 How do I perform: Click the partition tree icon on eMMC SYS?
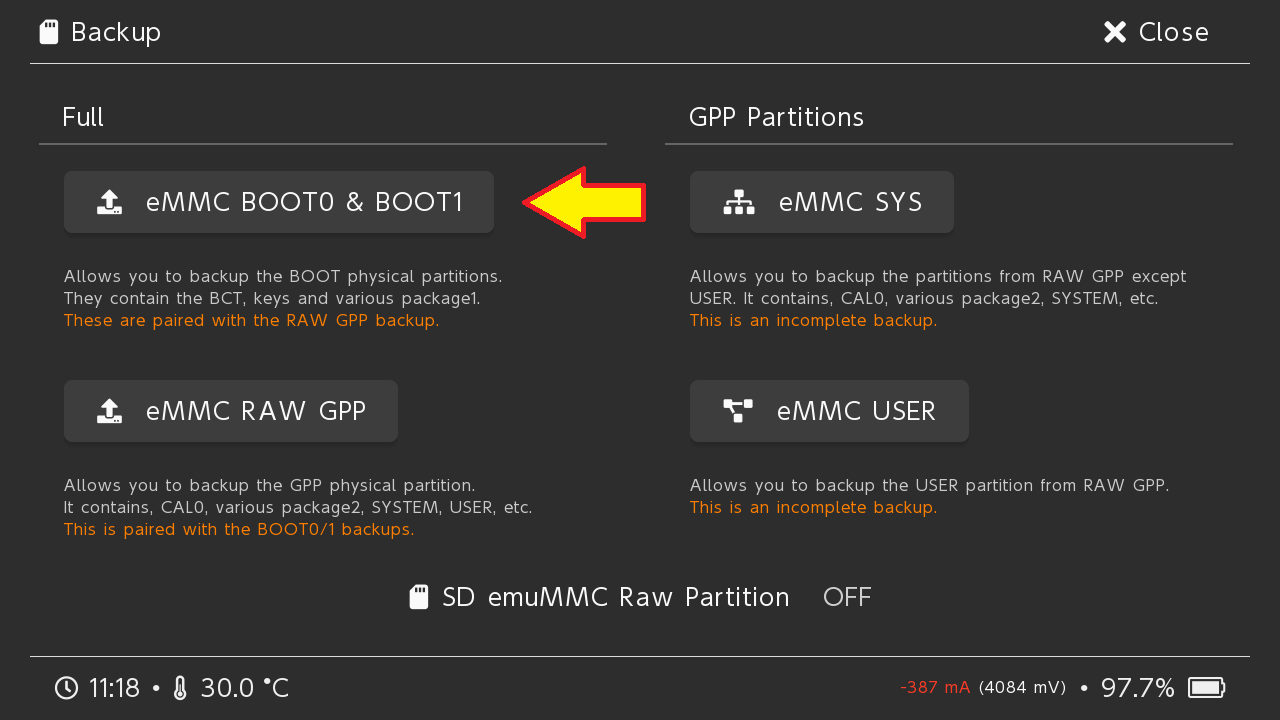coord(739,203)
